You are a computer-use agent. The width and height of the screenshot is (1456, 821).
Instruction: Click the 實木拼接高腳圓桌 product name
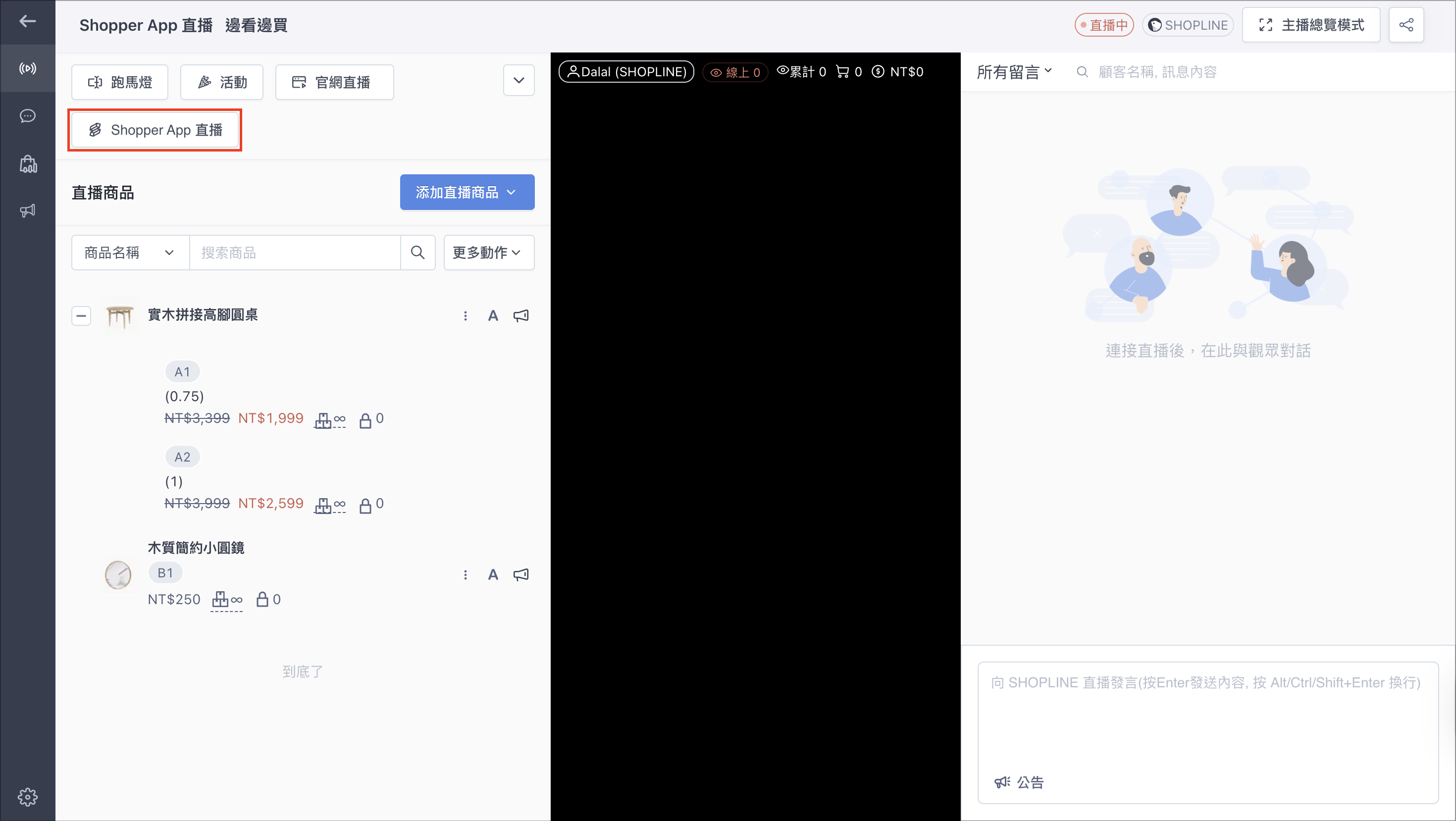(x=203, y=315)
